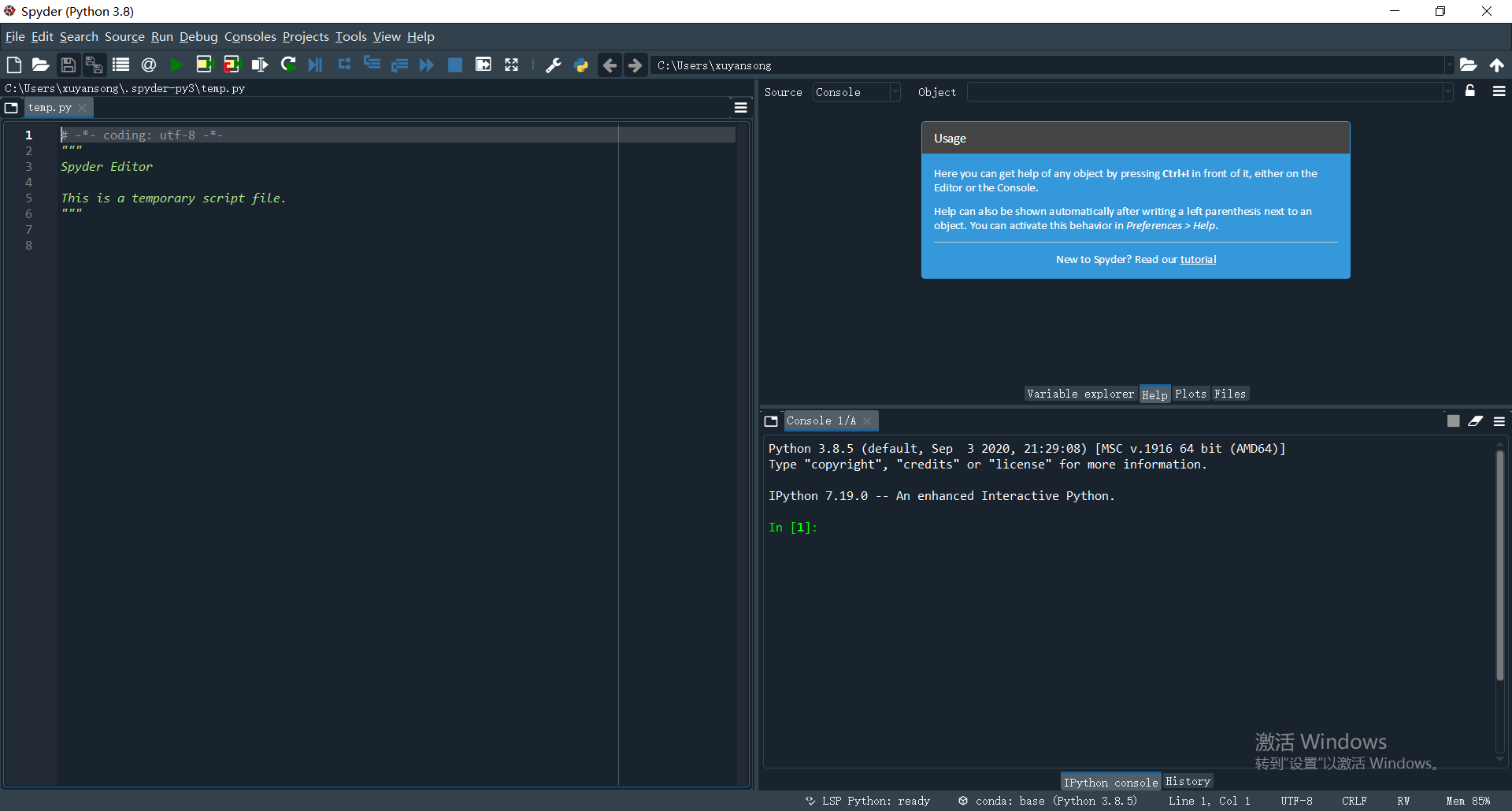Select the Console 1/A tab
The width and height of the screenshot is (1512, 811).
pyautogui.click(x=821, y=420)
